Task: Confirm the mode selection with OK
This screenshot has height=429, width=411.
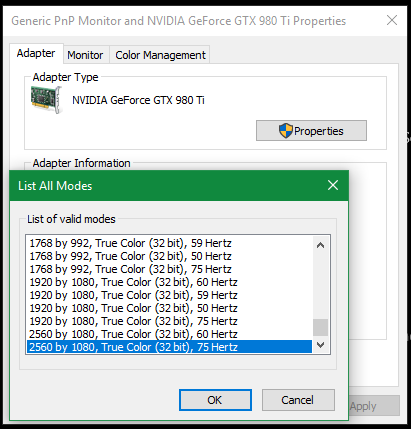Action: [215, 400]
